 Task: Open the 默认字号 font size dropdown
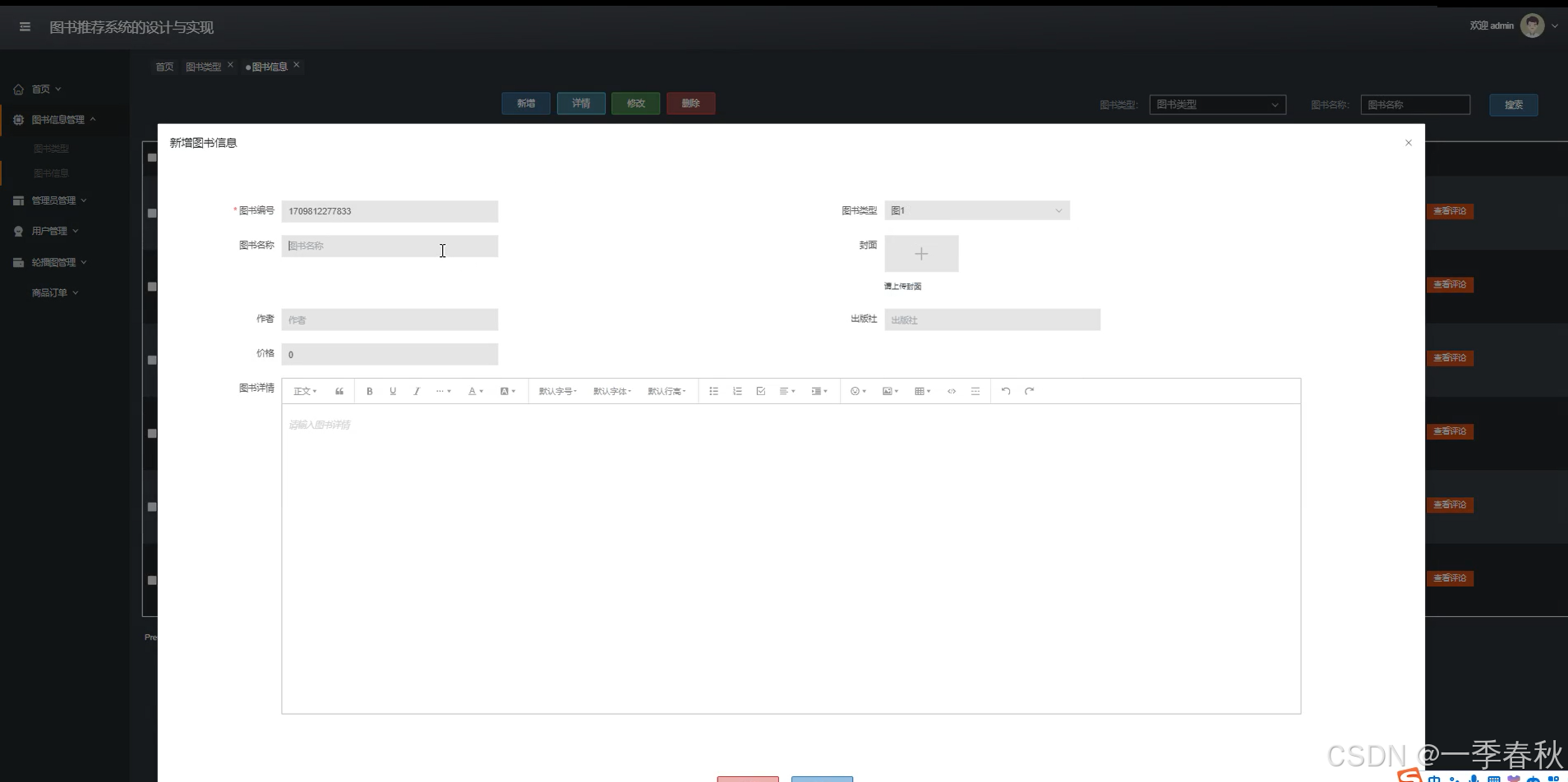[558, 391]
